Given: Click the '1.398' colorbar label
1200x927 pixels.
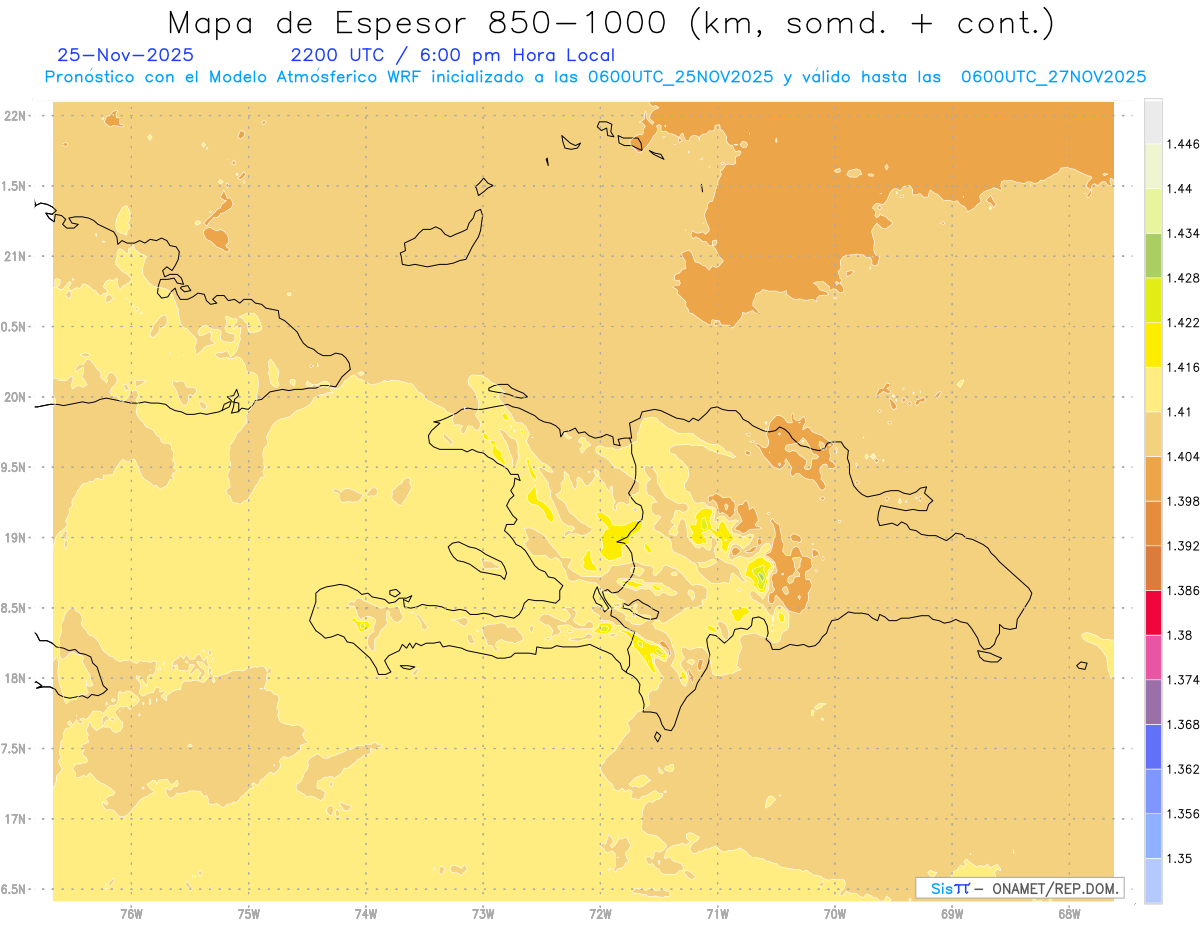Looking at the screenshot, I should 1182,501.
